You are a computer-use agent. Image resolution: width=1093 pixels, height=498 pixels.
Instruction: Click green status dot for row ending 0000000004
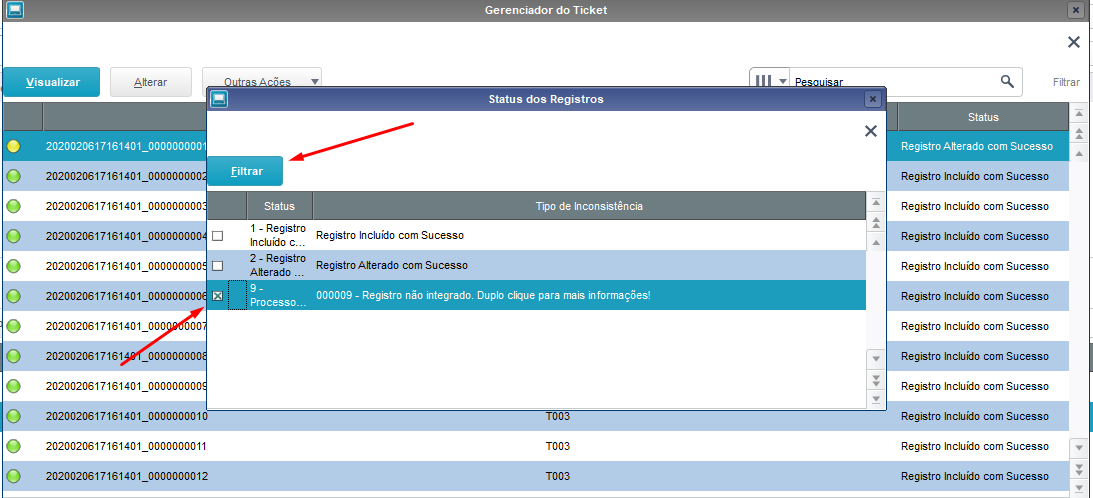click(x=13, y=236)
